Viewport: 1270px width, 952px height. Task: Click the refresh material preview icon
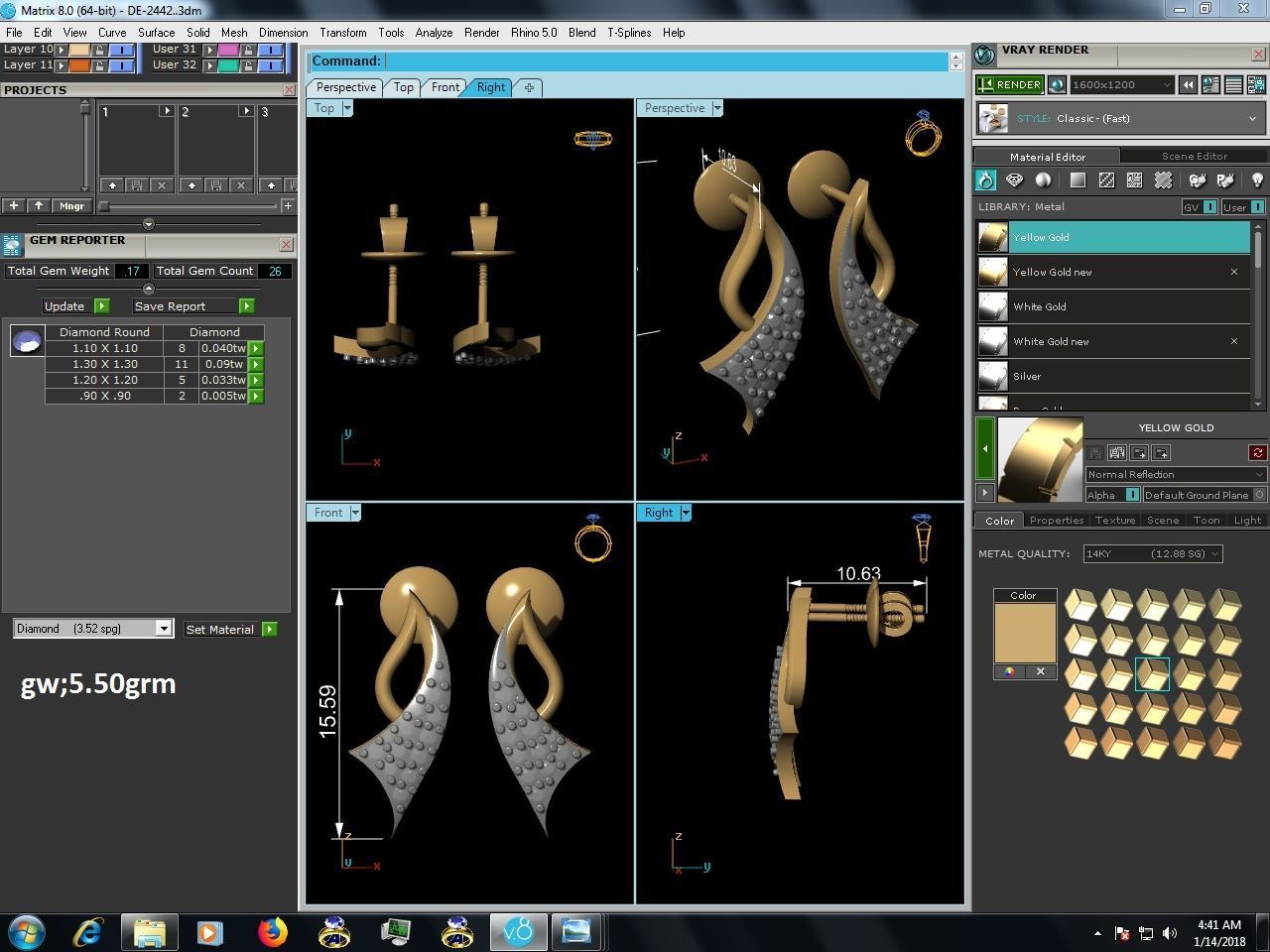click(1257, 453)
